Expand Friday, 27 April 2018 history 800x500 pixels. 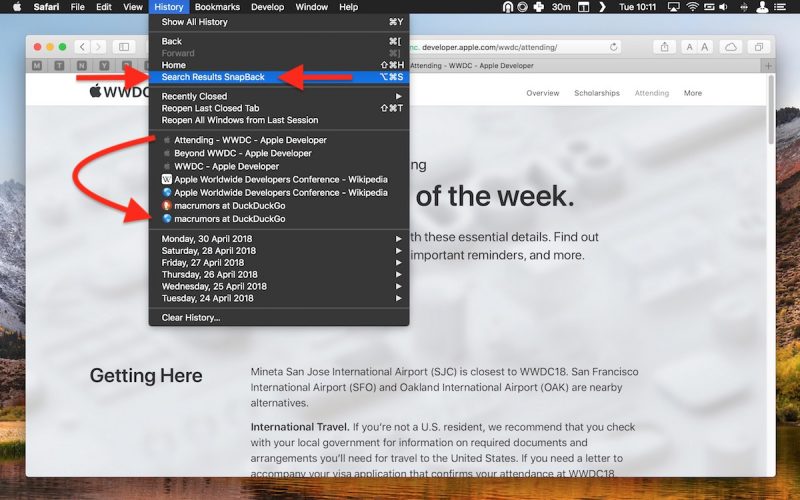[279, 263]
